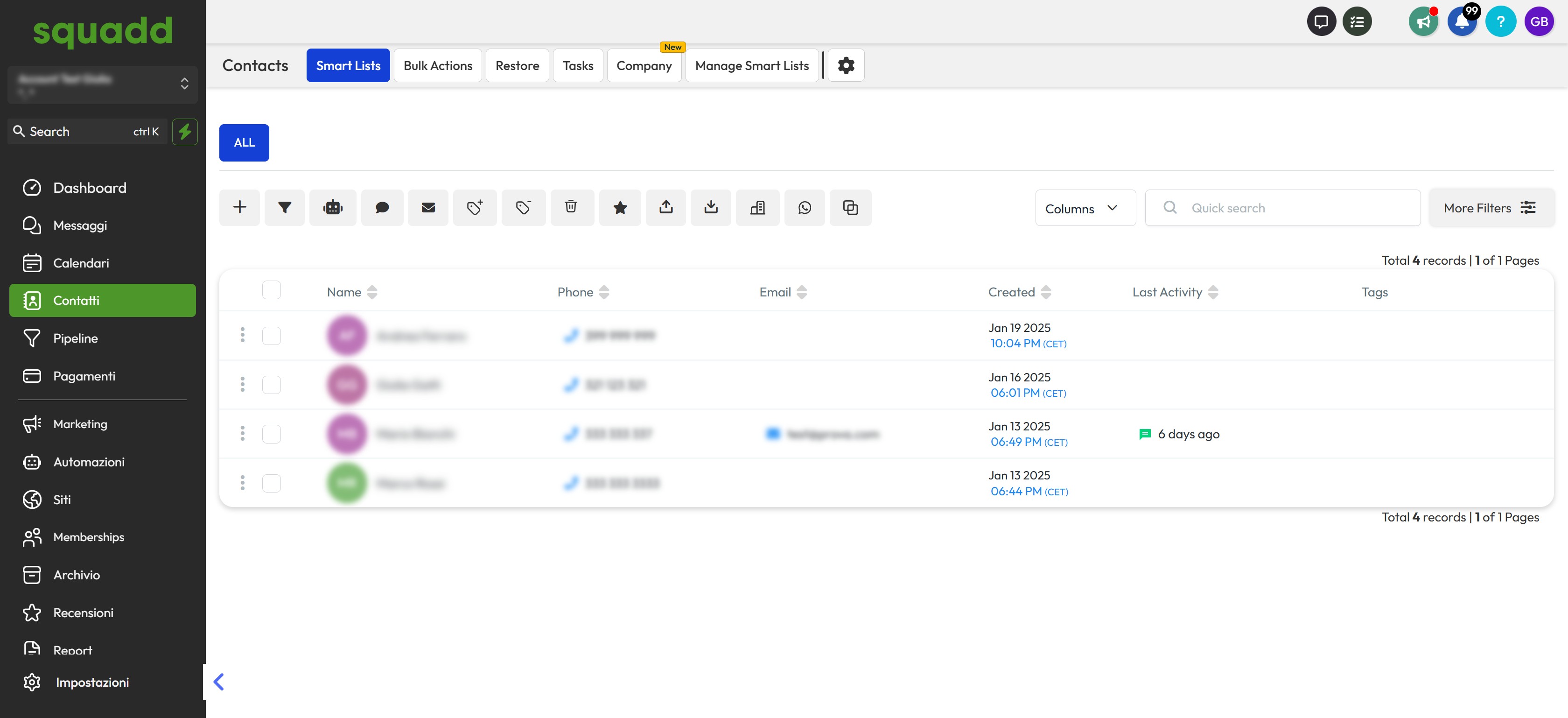Click the blue ALL list button
Screen dimensions: 1568x718
[x=244, y=142]
